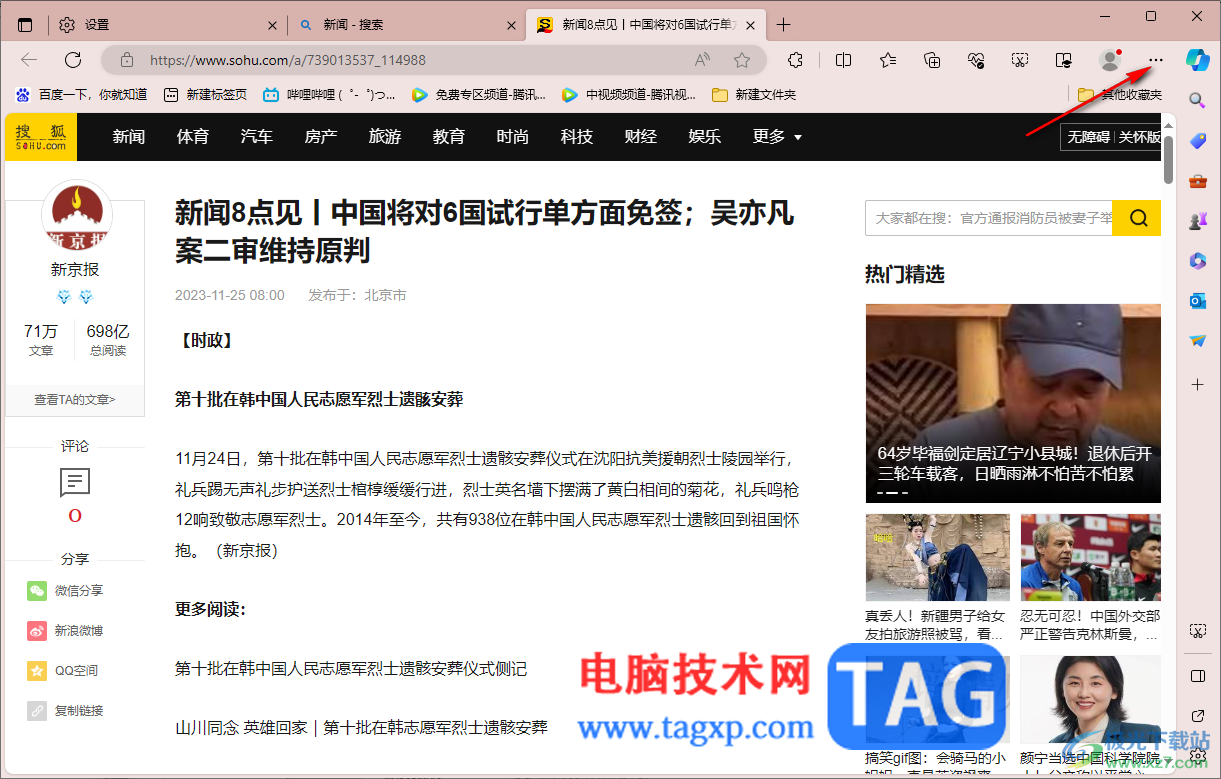Viewport: 1221px width, 779px height.
Task: Open Copilot in the Edge toolbar
Action: click(x=1197, y=60)
